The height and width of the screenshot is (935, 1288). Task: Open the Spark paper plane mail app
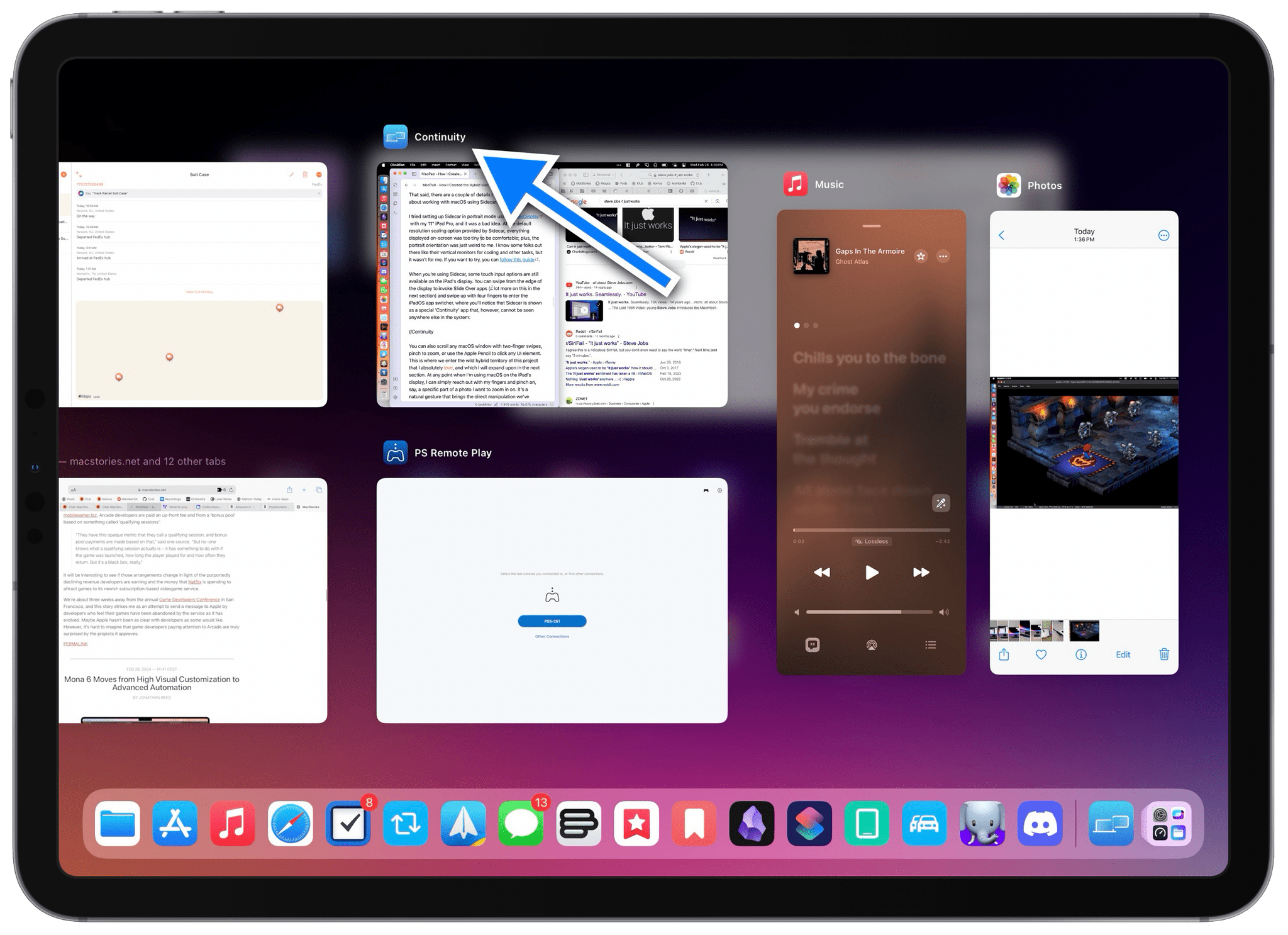click(464, 823)
